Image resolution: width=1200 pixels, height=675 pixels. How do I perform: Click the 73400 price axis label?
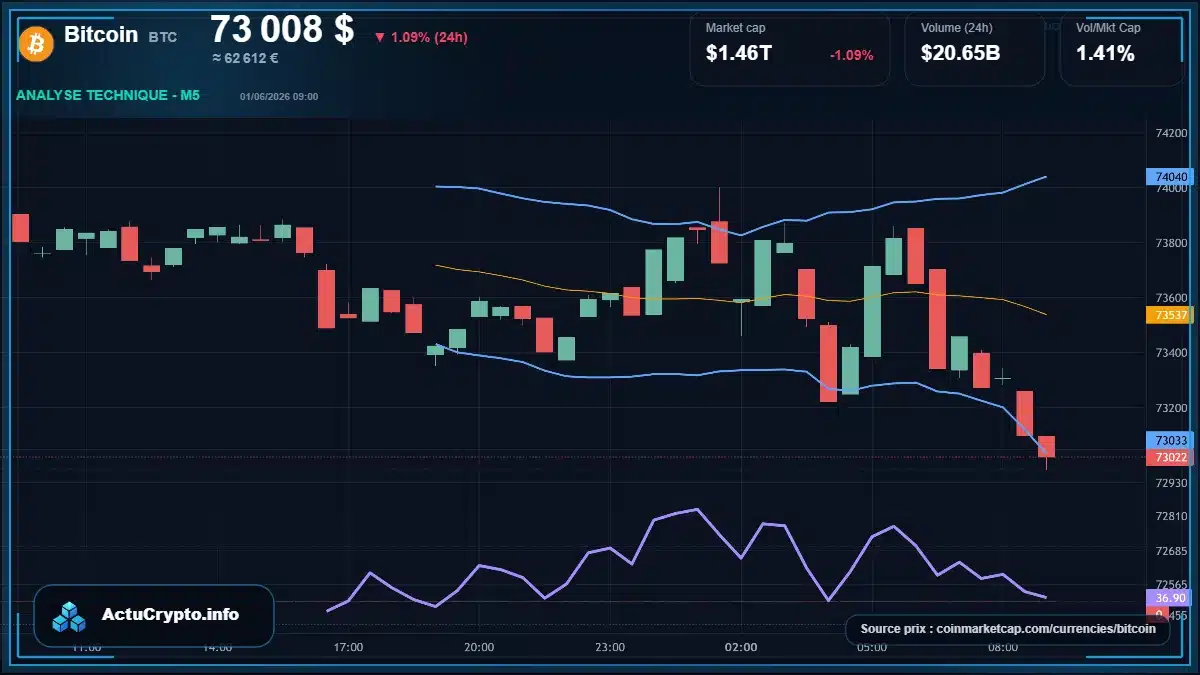pos(1171,353)
